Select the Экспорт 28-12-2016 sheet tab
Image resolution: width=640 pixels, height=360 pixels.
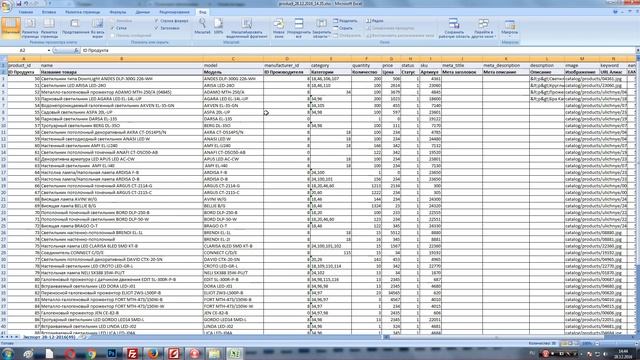49,337
